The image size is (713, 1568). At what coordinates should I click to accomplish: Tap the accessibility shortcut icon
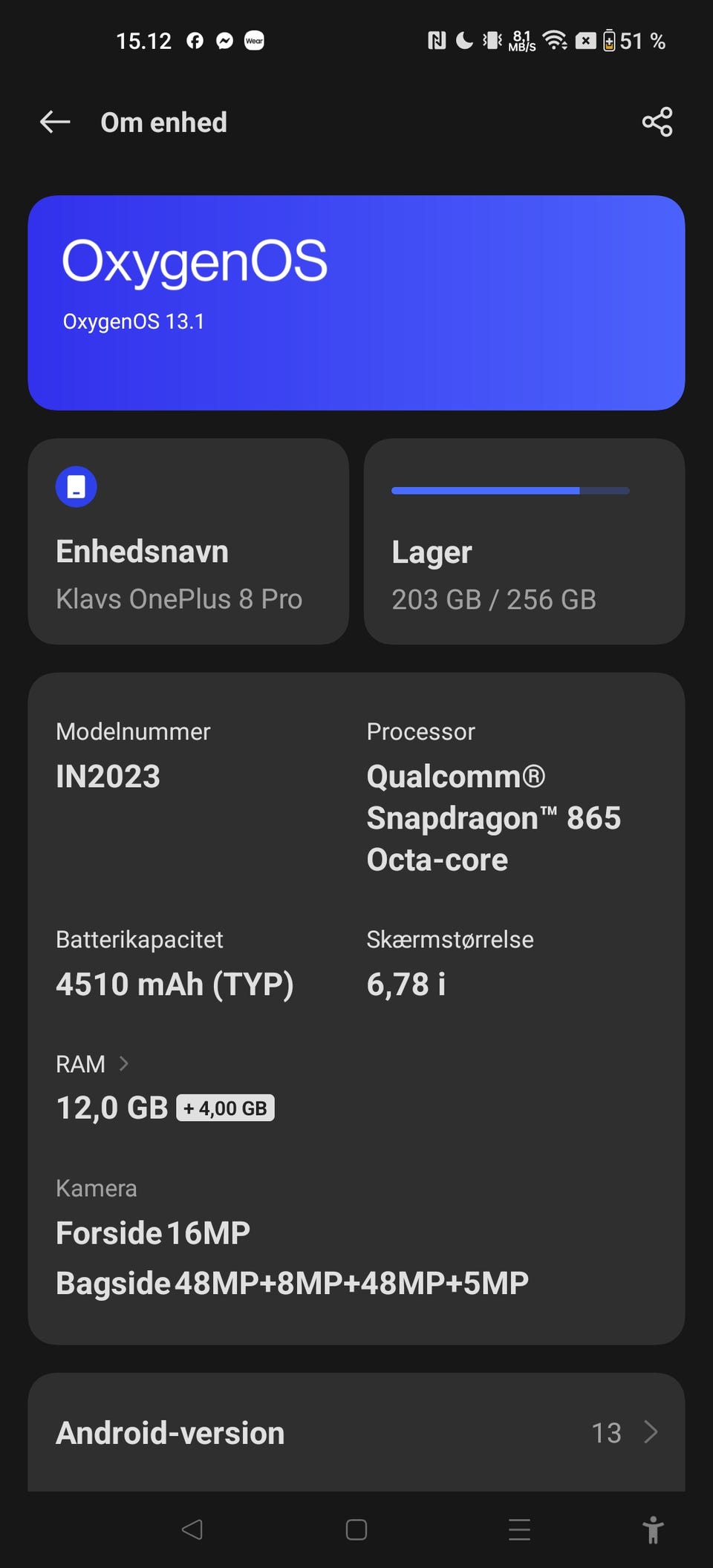tap(653, 1529)
